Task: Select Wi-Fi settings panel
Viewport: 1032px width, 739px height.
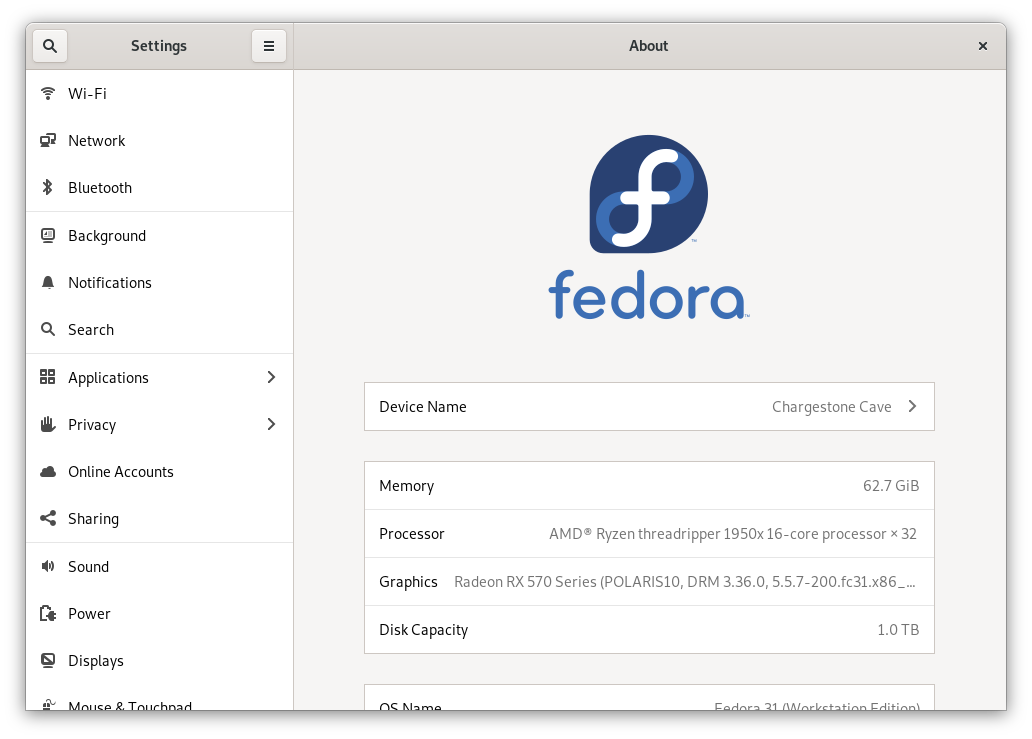Action: 159,93
